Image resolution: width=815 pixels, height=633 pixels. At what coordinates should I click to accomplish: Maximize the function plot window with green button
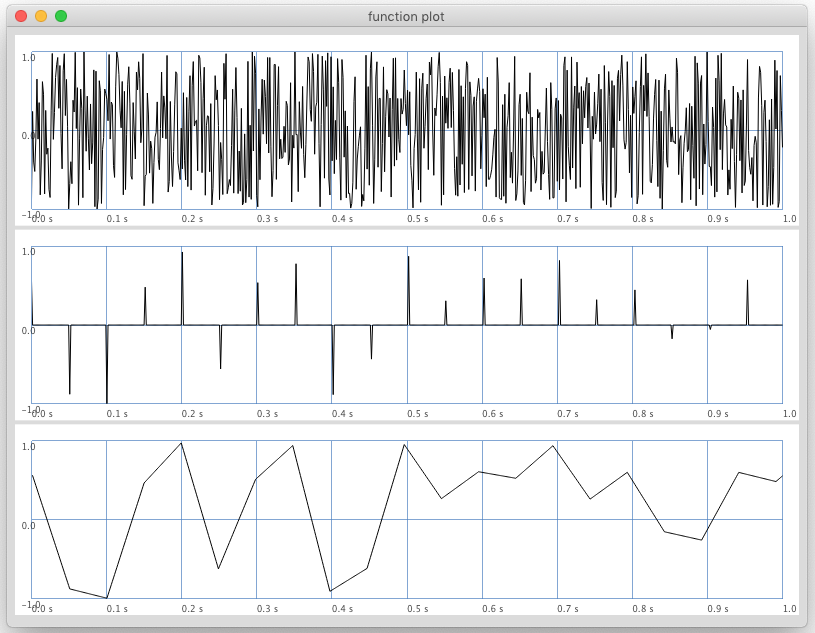pyautogui.click(x=61, y=16)
